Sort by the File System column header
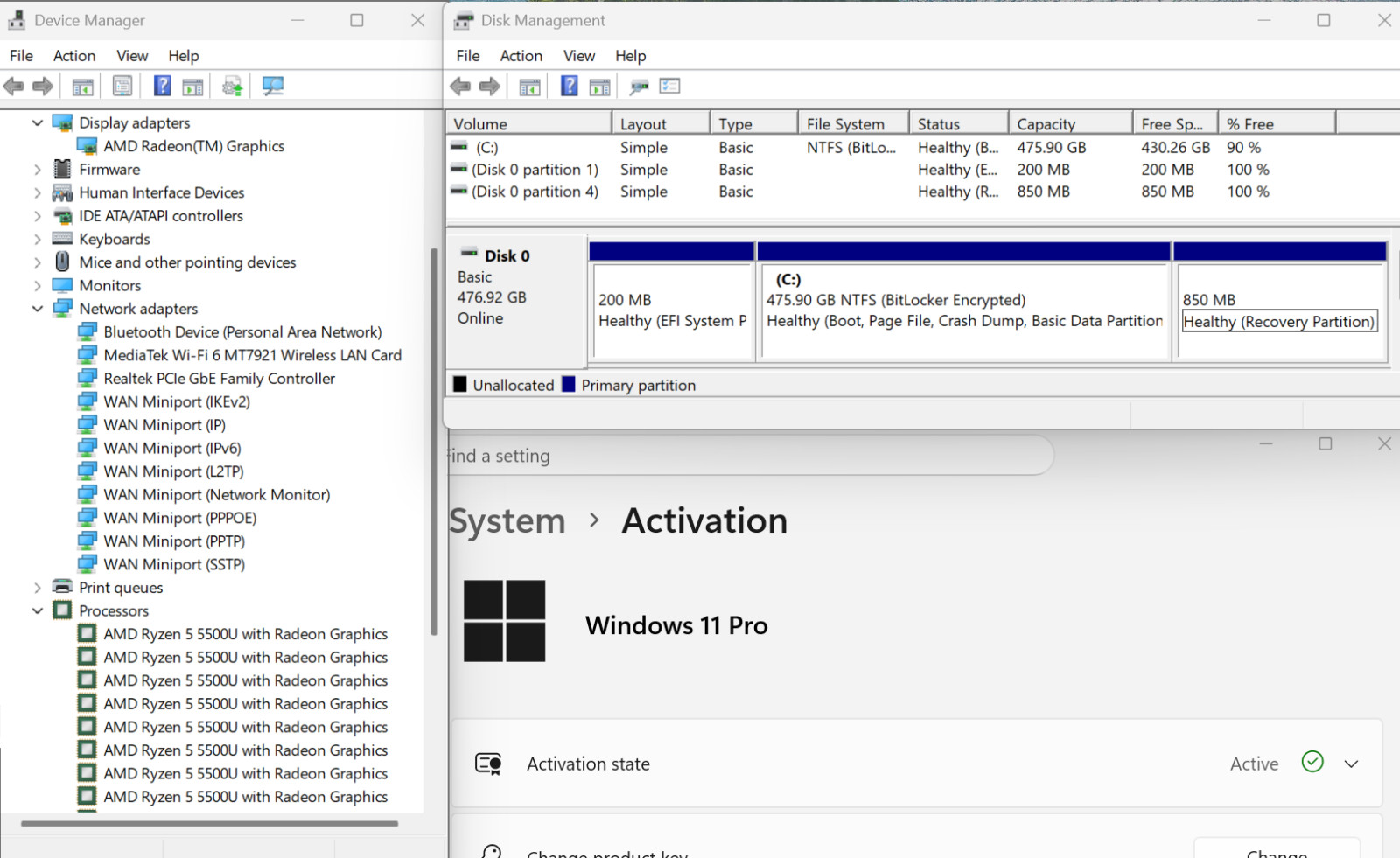This screenshot has height=858, width=1400. click(x=853, y=124)
